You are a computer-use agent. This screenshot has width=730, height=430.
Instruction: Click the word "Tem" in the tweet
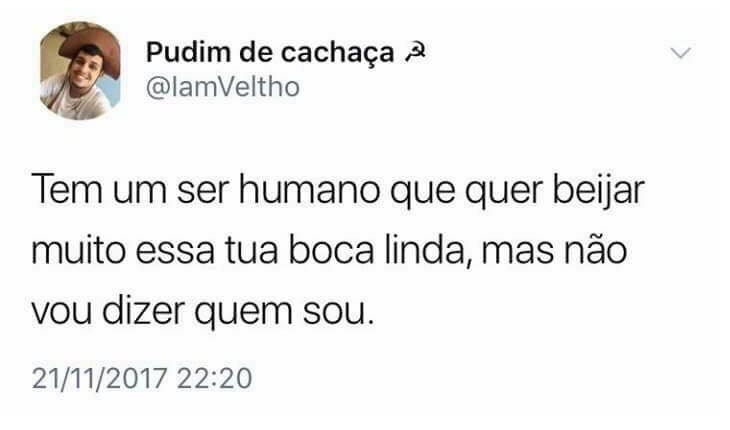67,189
